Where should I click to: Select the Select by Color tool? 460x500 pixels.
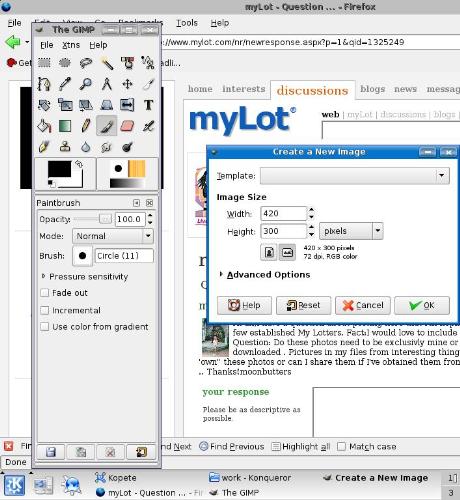127,63
